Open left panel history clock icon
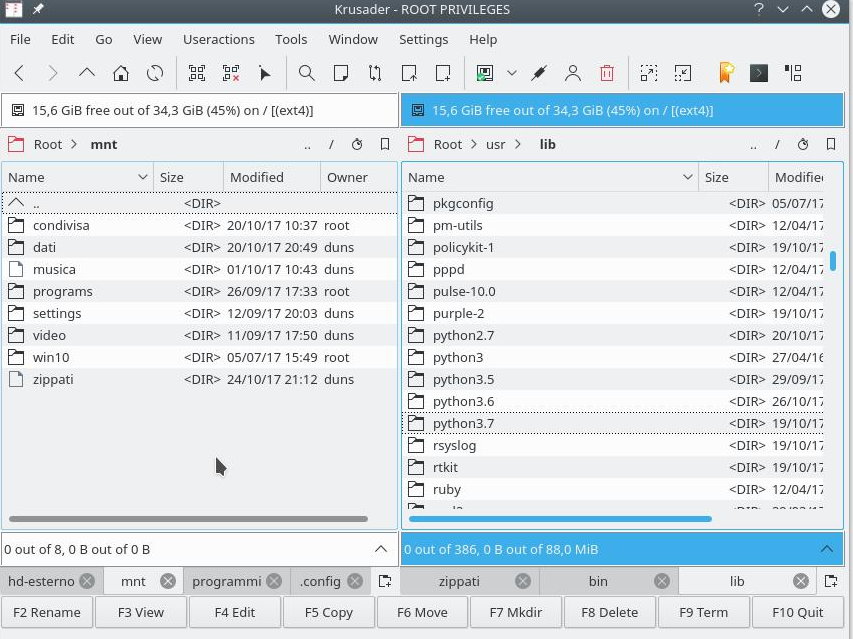The image size is (853, 639). 357,144
